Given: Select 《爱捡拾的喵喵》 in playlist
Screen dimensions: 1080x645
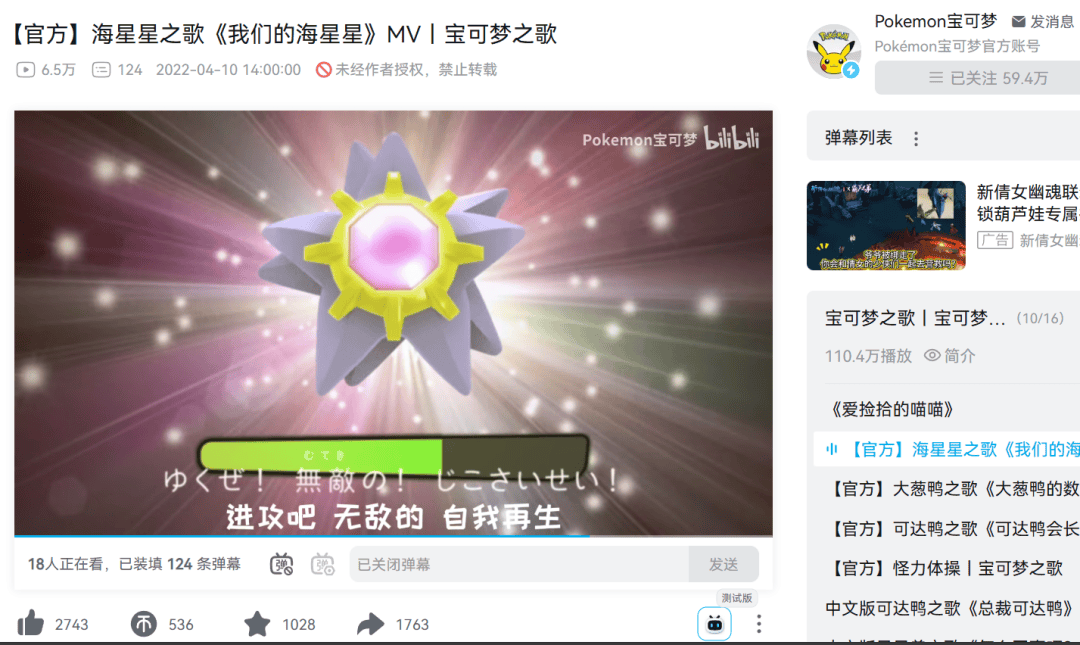Looking at the screenshot, I should tap(891, 409).
